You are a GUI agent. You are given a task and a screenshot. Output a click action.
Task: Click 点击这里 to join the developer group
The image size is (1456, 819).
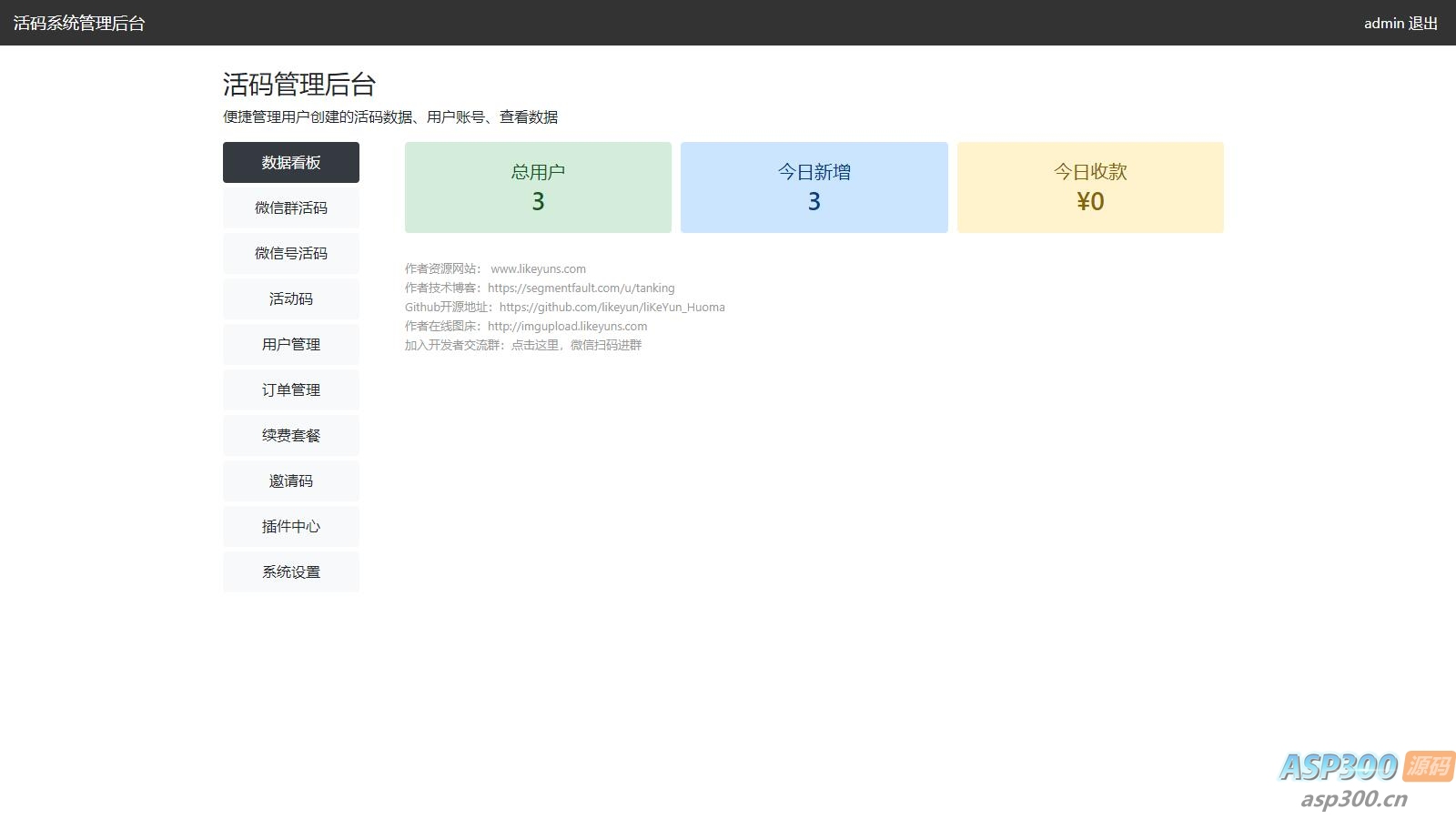point(535,345)
